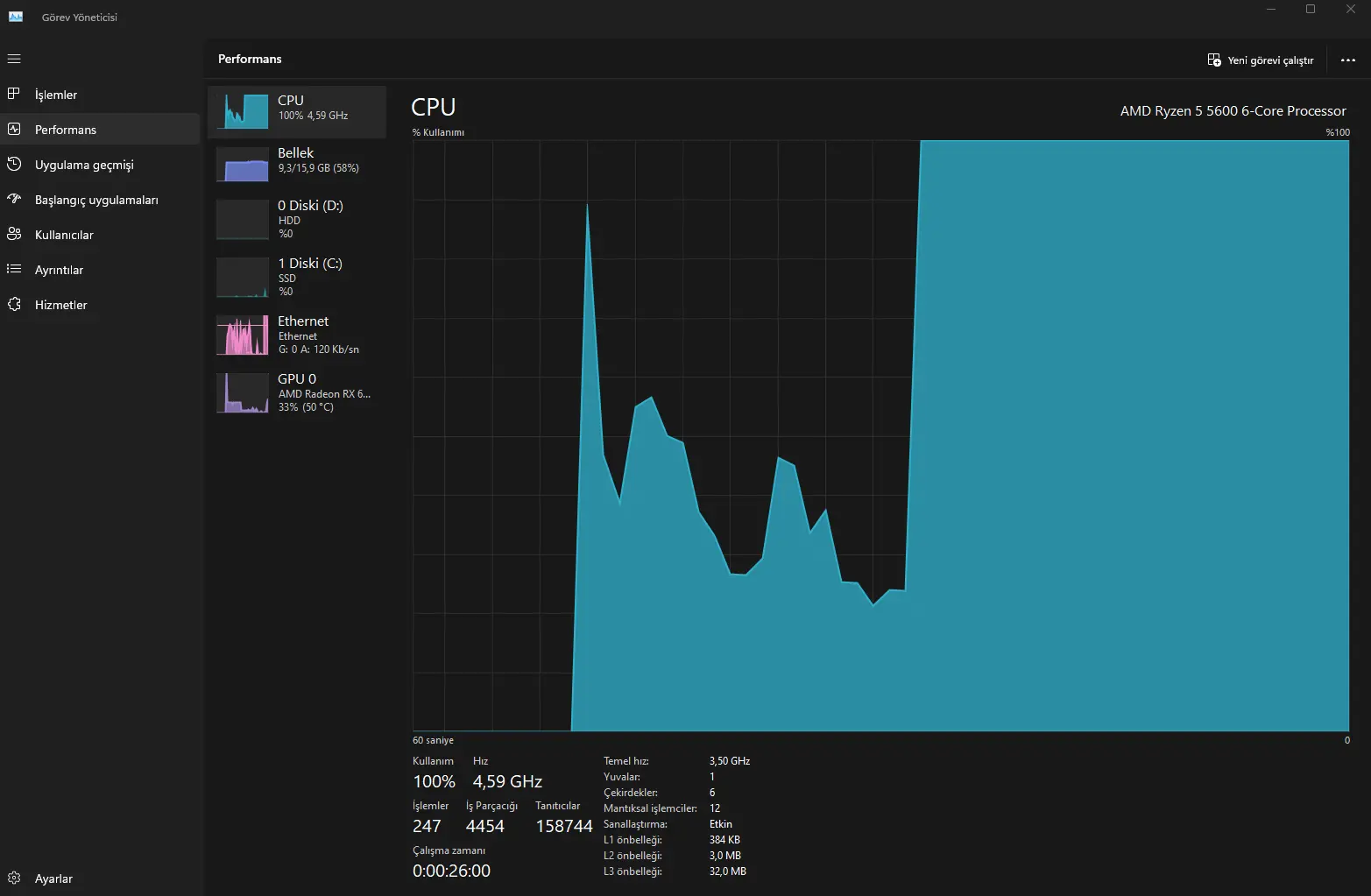Open the Uygulama geçmişi page
1371x896 pixels.
(101, 164)
